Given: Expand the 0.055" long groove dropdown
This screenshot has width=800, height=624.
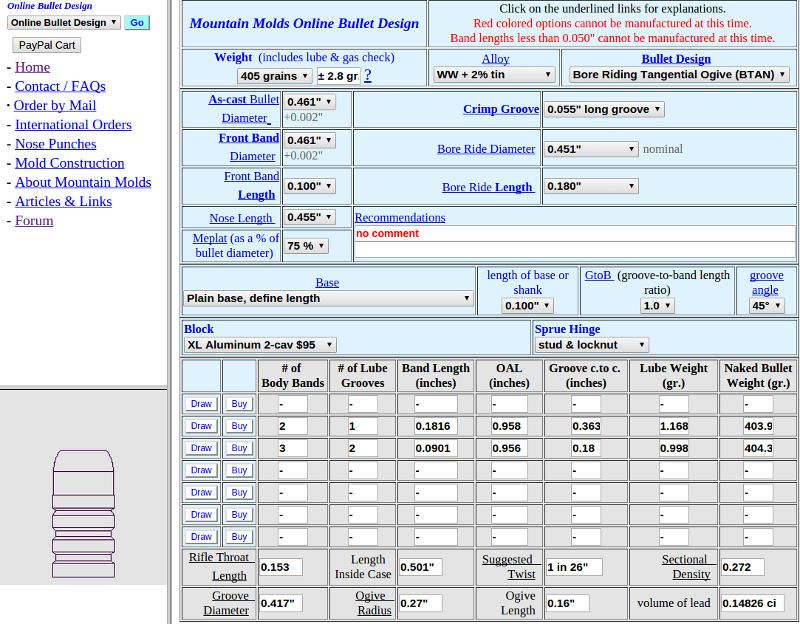Looking at the screenshot, I should [x=604, y=109].
